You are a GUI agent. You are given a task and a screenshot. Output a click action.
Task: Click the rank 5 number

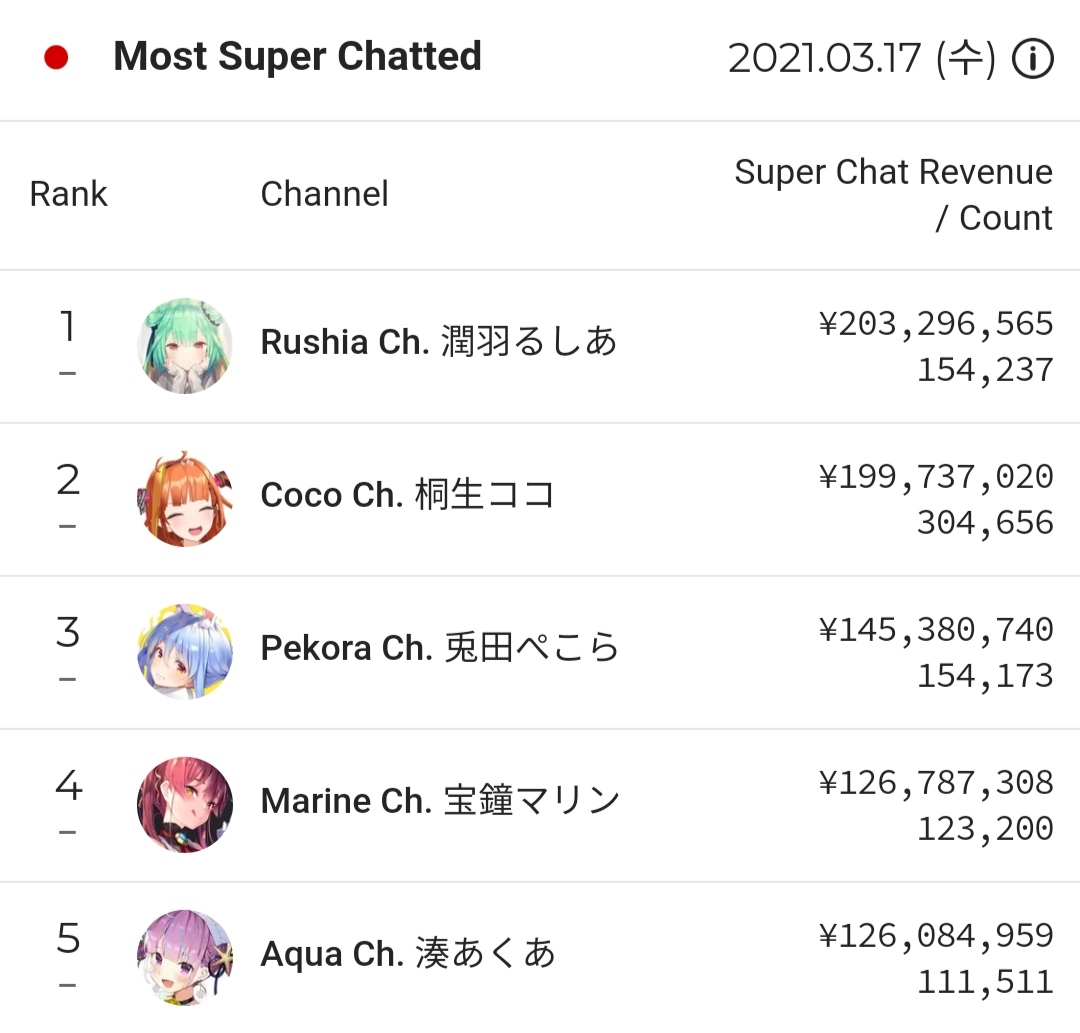pos(68,939)
